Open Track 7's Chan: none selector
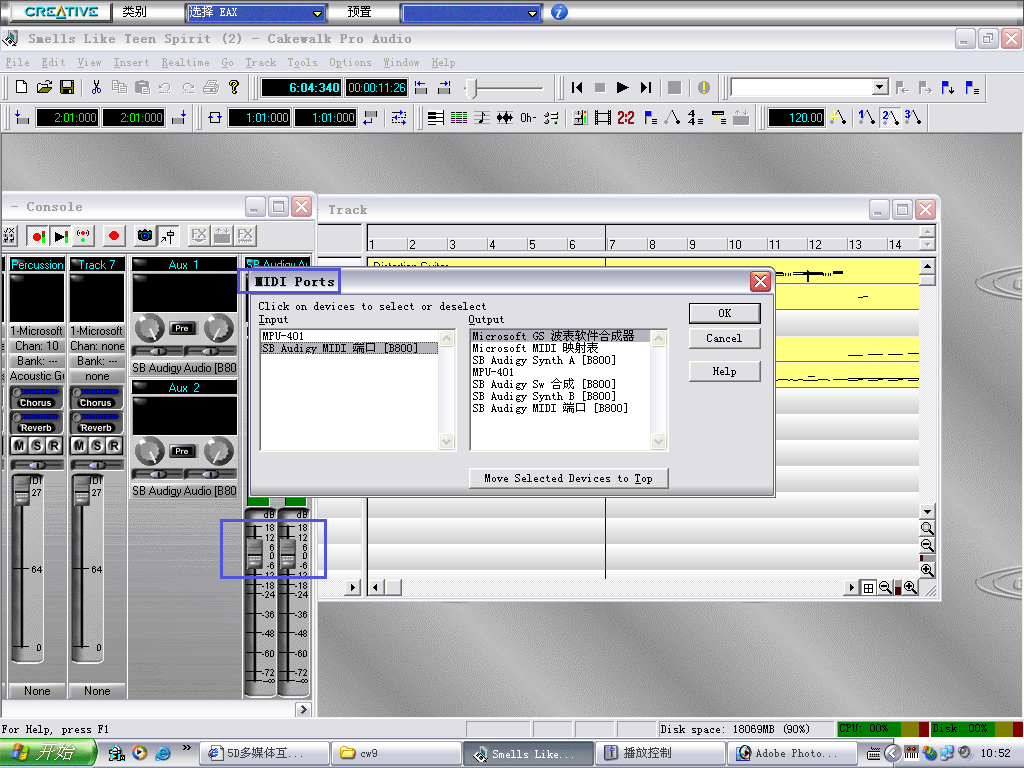Screen dimensions: 1024x768 97,345
